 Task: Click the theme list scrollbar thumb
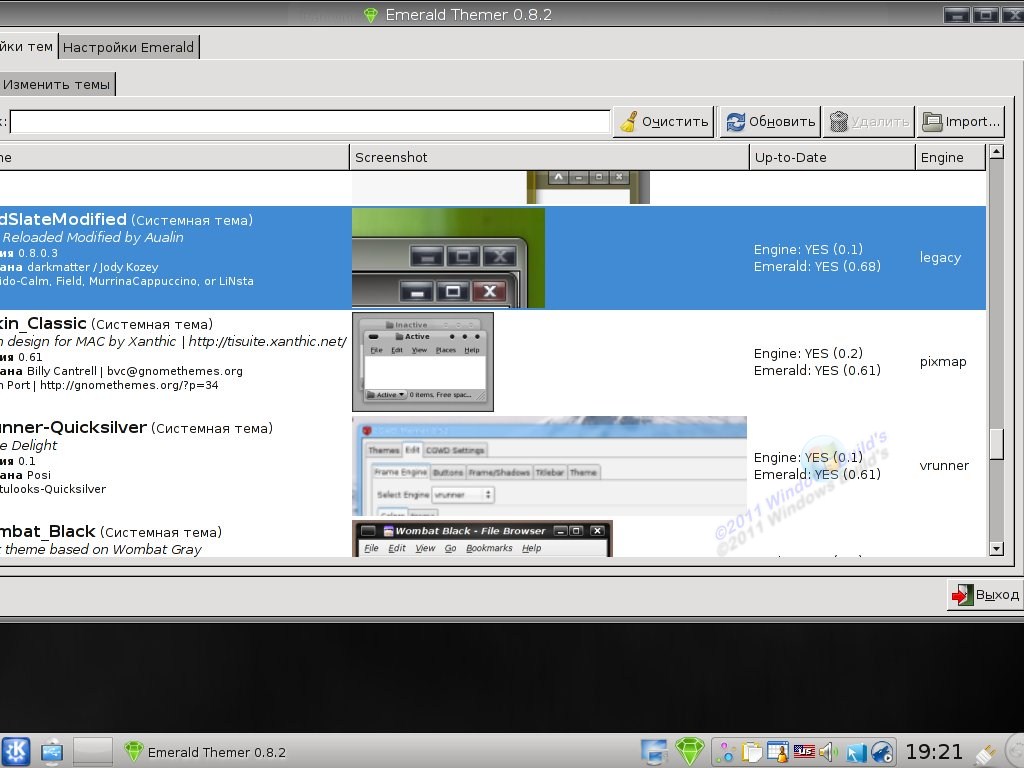pos(996,443)
